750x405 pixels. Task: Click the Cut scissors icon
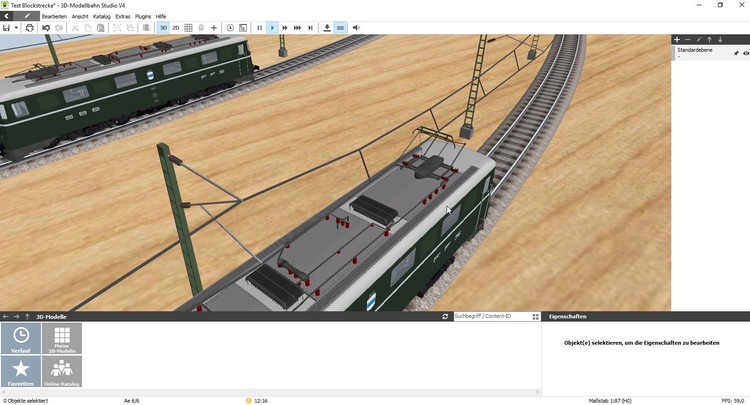(x=75, y=28)
